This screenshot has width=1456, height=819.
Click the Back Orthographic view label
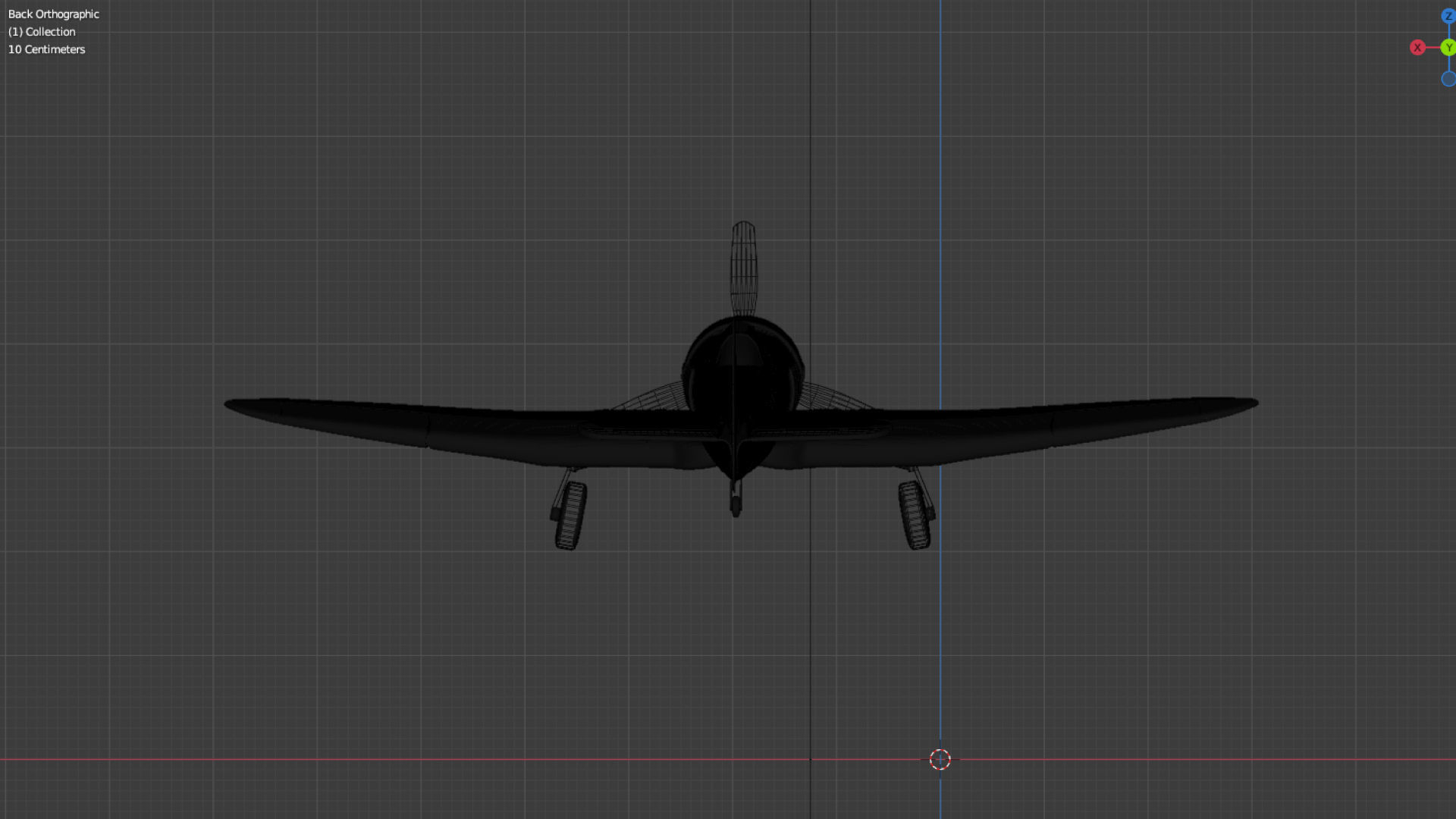53,14
